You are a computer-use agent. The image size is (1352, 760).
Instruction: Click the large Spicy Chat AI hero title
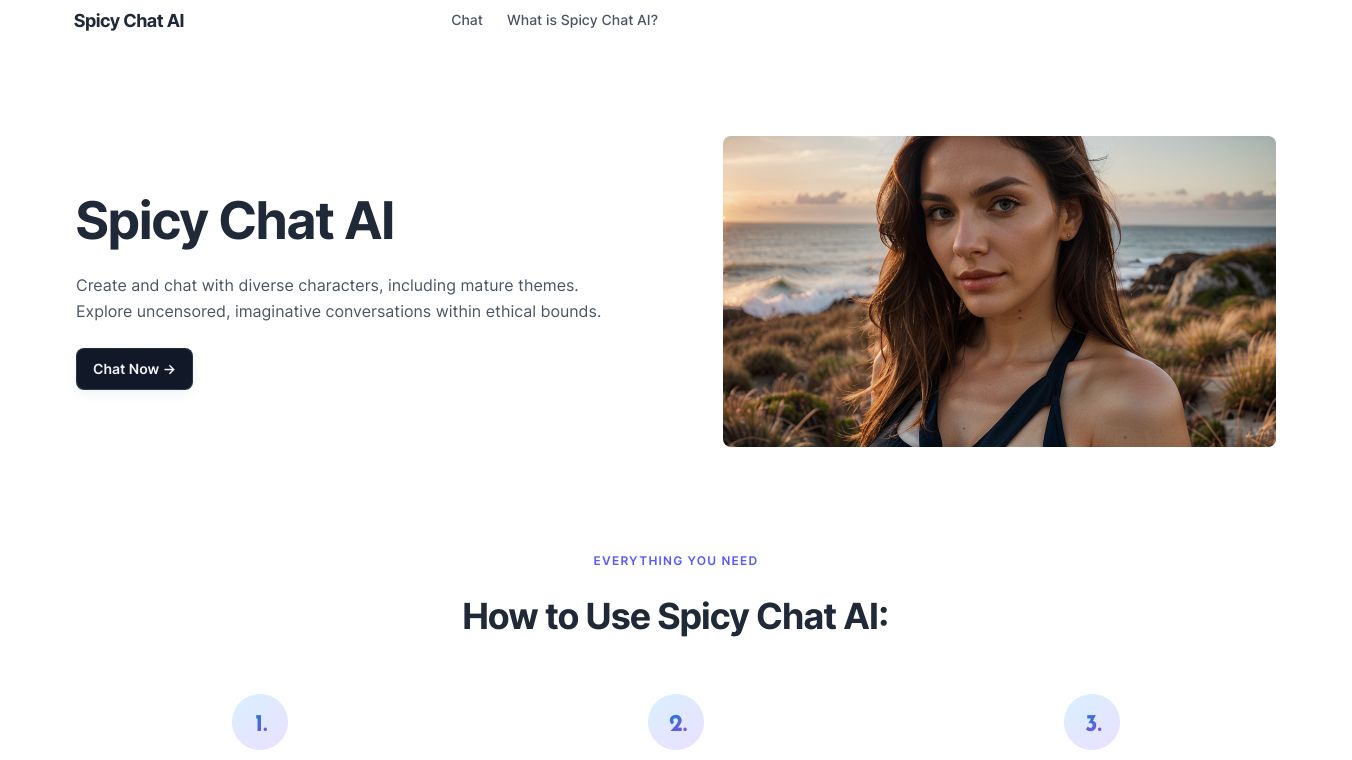point(235,221)
